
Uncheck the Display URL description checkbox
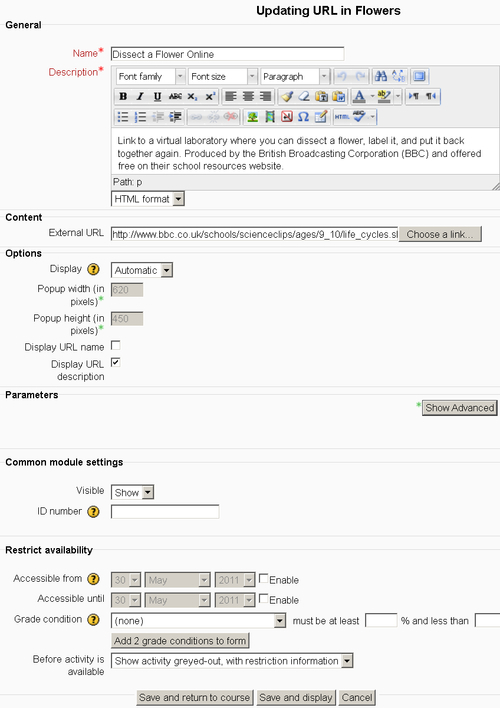pyautogui.click(x=116, y=362)
